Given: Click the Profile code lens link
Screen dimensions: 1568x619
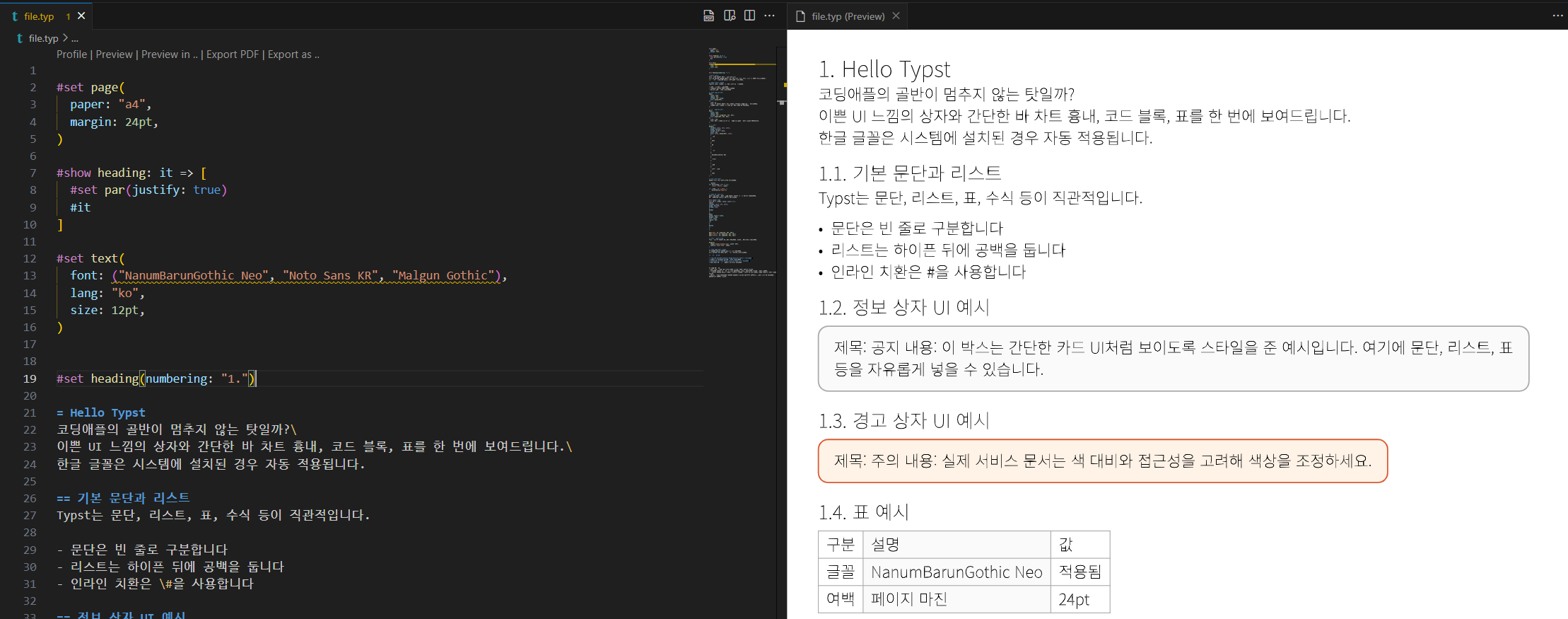Looking at the screenshot, I should click(72, 54).
